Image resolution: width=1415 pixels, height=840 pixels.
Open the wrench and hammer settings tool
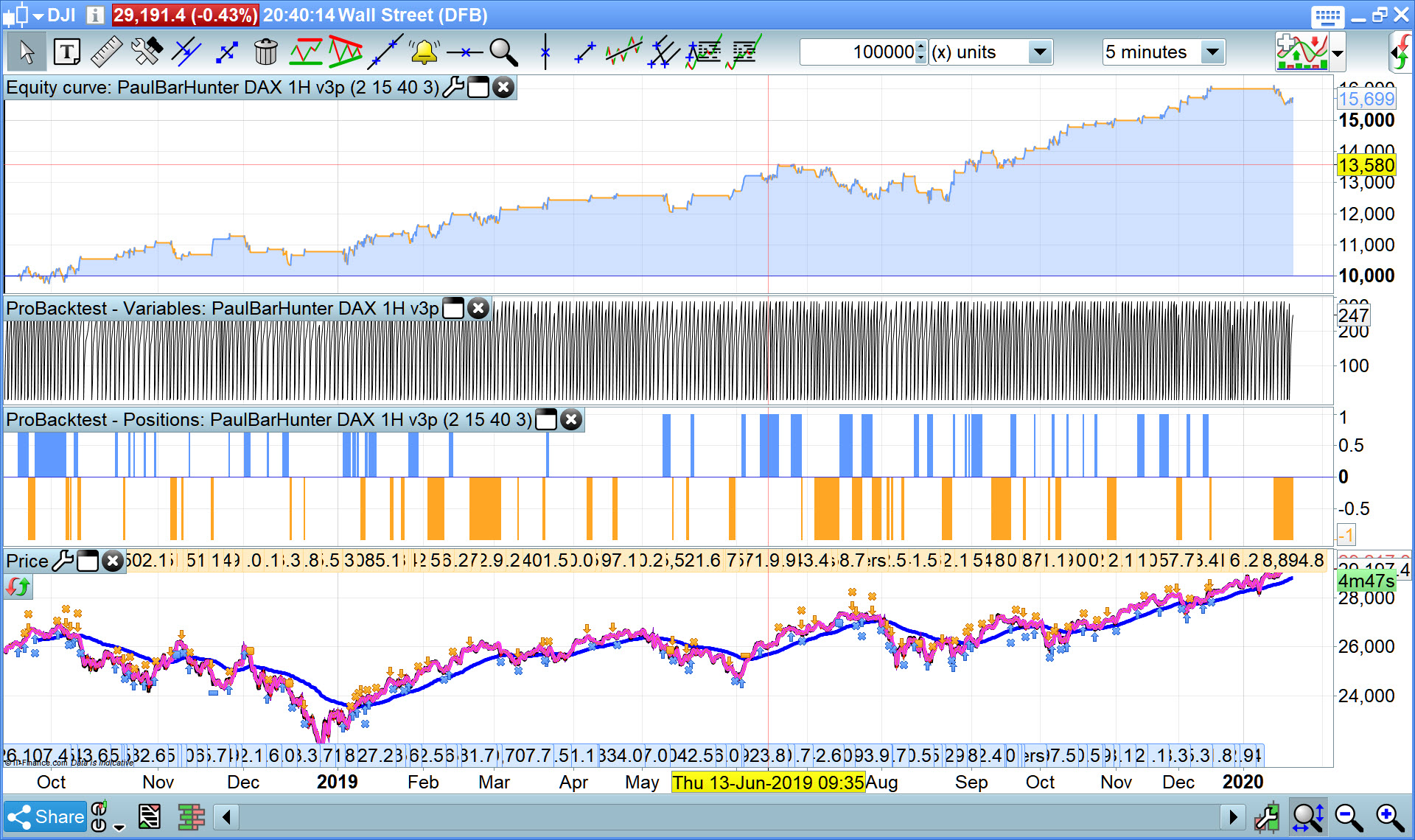pos(146,52)
